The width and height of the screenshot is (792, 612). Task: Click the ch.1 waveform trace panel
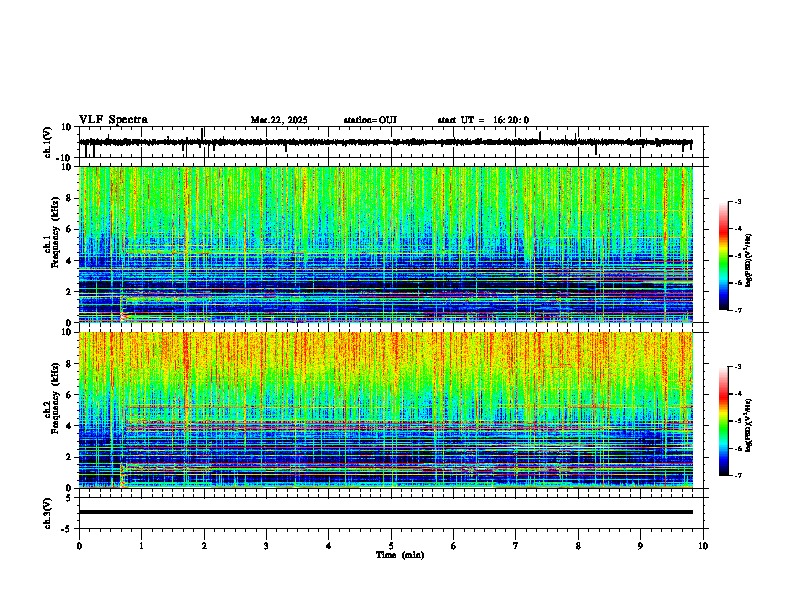click(393, 142)
